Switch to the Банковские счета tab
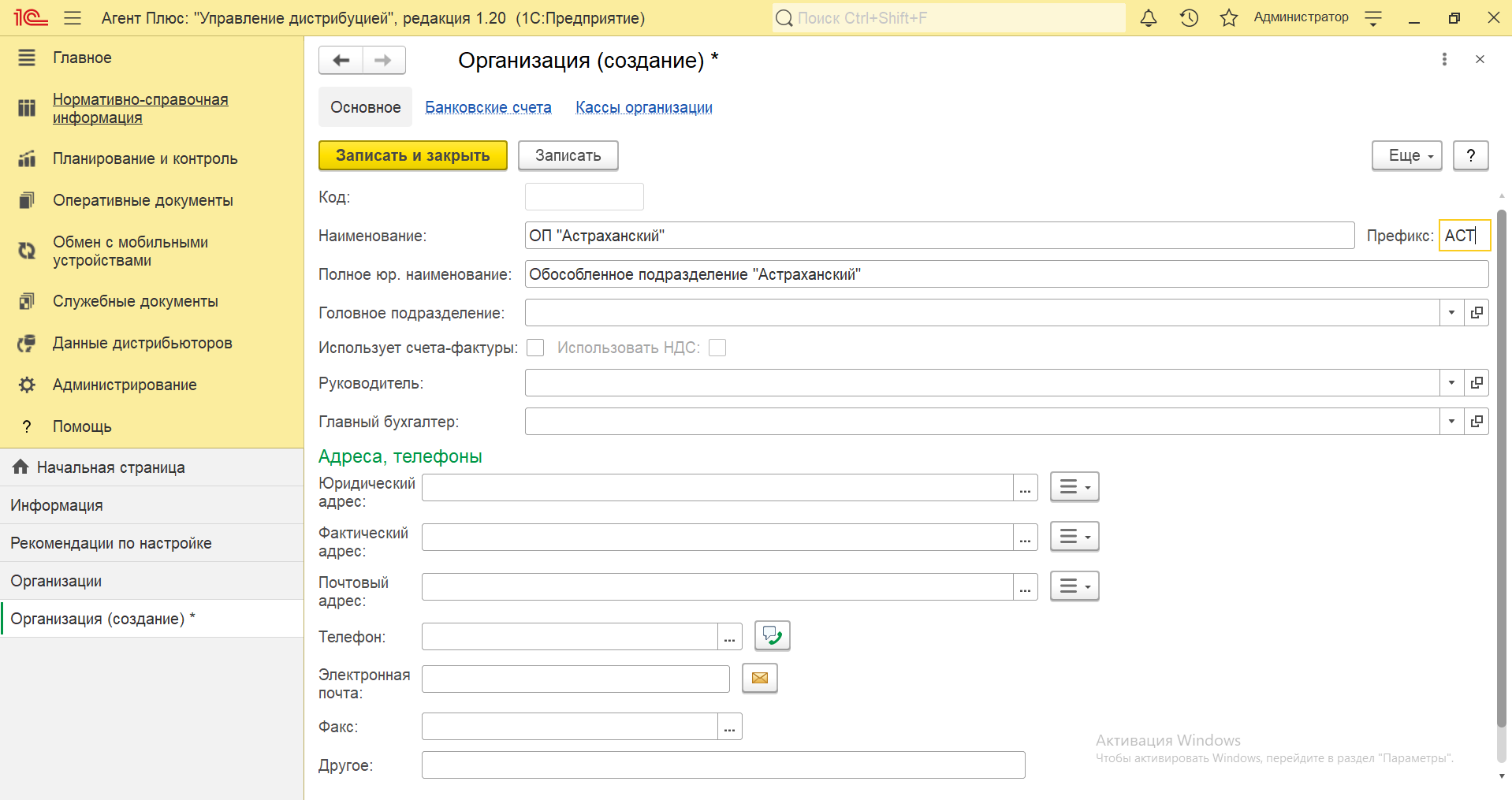The width and height of the screenshot is (1512, 800). (x=488, y=107)
